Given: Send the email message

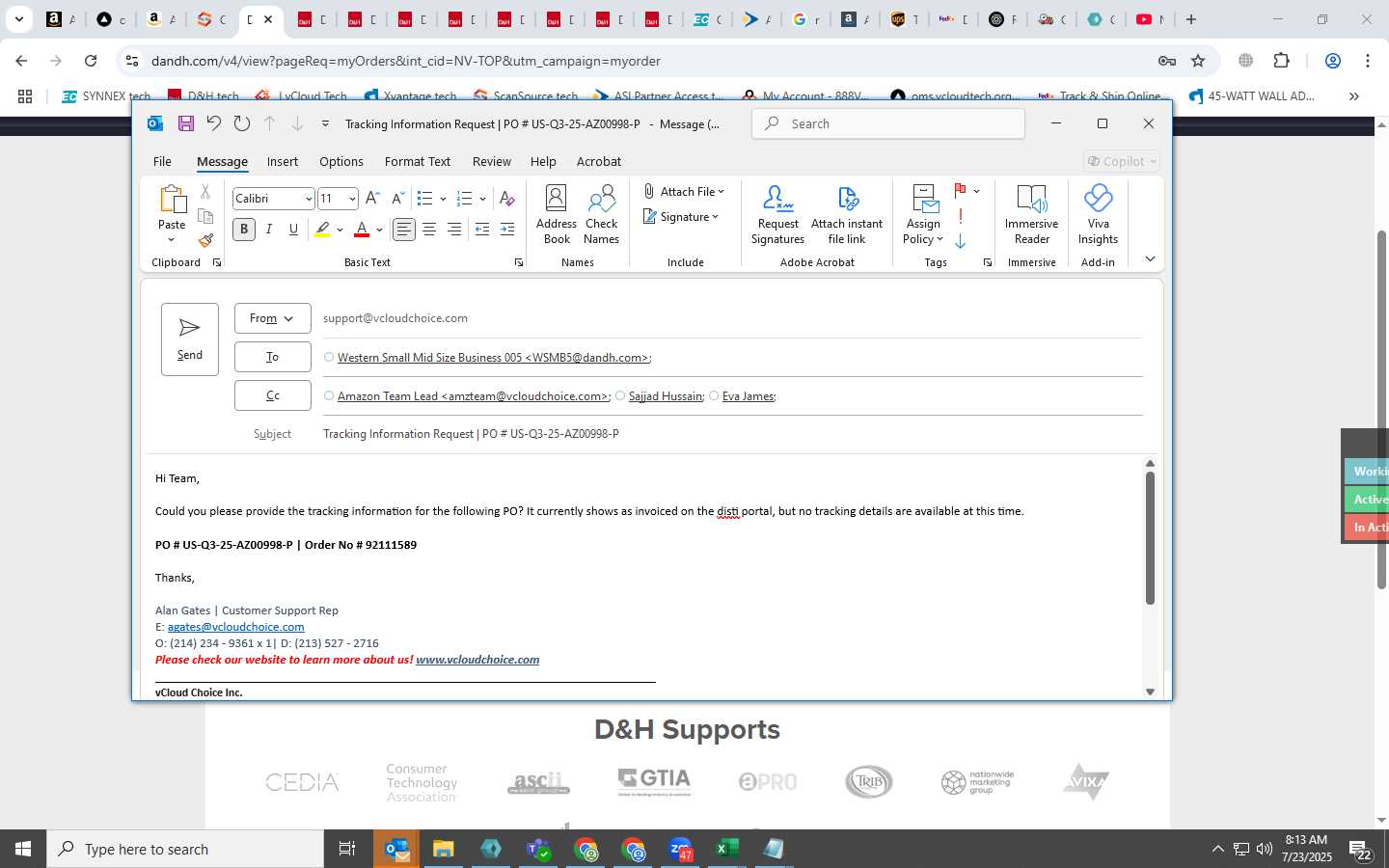Looking at the screenshot, I should tap(190, 339).
